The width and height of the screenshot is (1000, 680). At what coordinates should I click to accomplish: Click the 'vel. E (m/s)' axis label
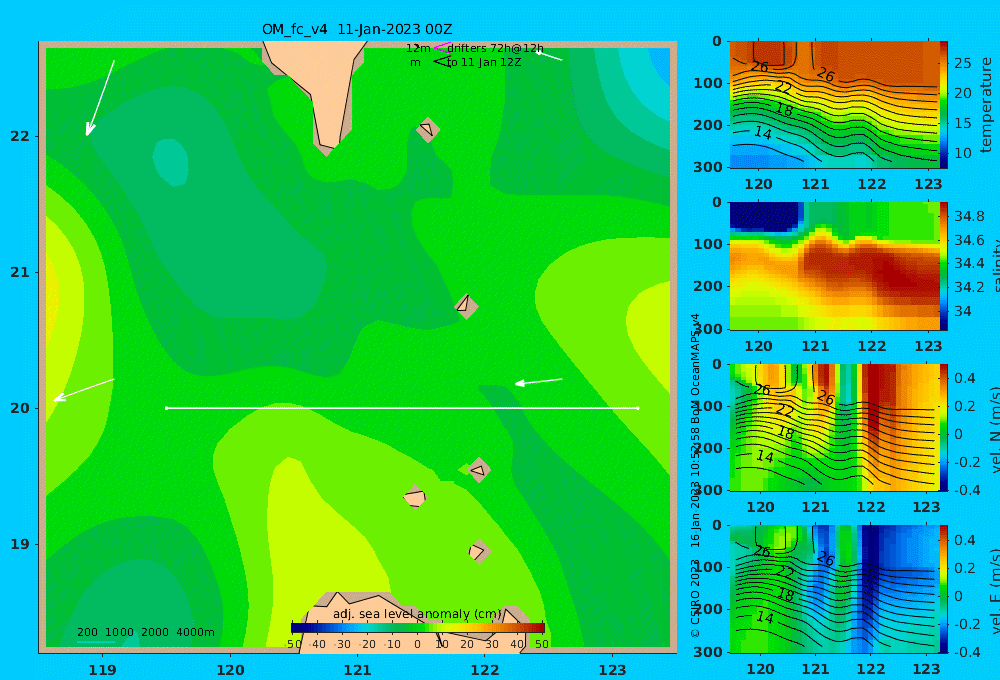click(994, 591)
